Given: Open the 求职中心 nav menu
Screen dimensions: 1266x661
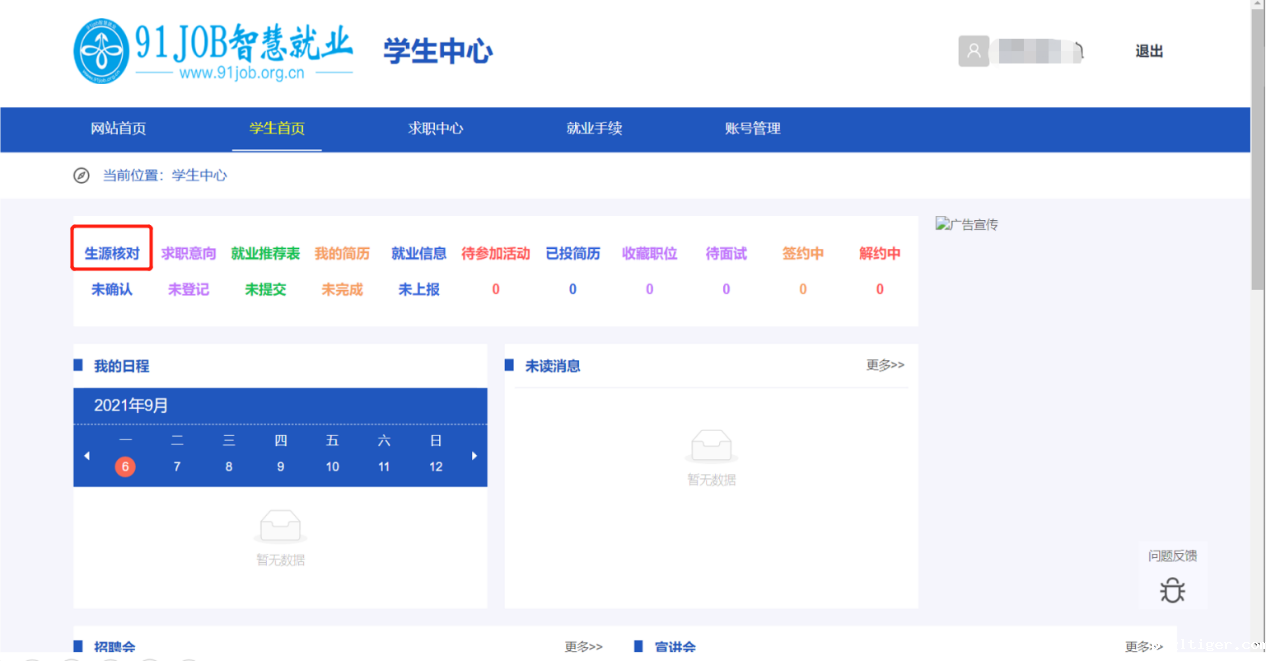Looking at the screenshot, I should click(435, 128).
